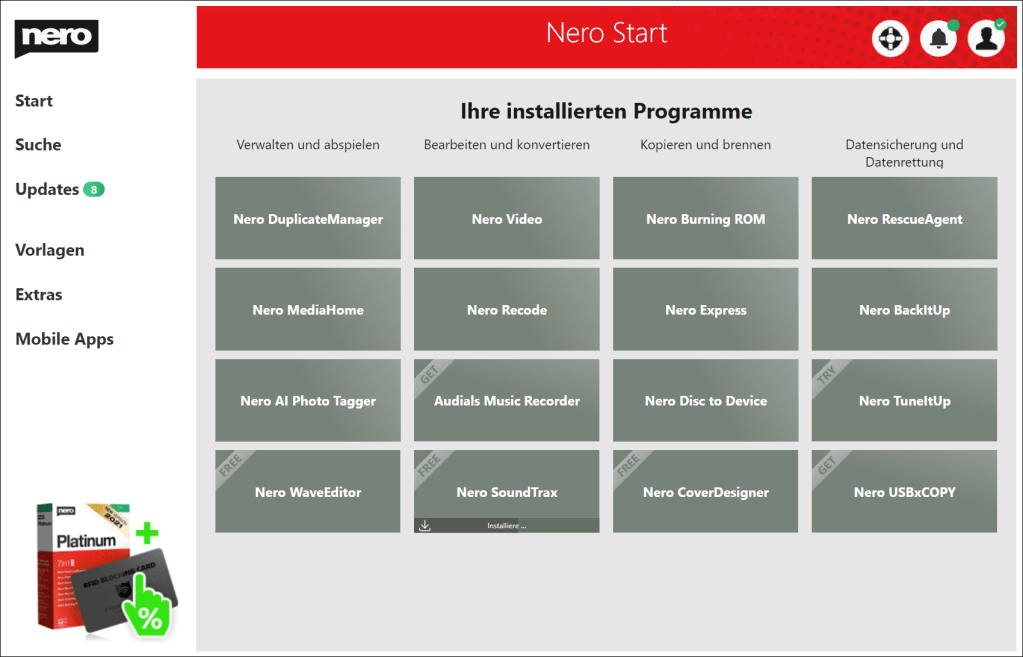The width and height of the screenshot is (1023, 657).
Task: Get Audials Music Recorder tile
Action: (507, 401)
